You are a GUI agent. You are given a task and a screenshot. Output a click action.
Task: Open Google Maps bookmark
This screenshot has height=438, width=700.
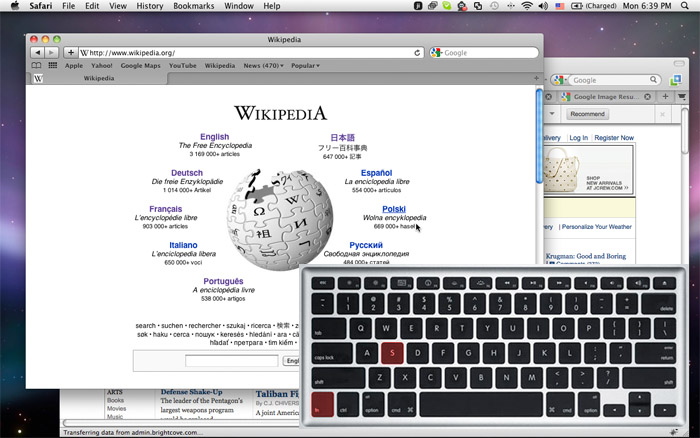click(x=140, y=66)
